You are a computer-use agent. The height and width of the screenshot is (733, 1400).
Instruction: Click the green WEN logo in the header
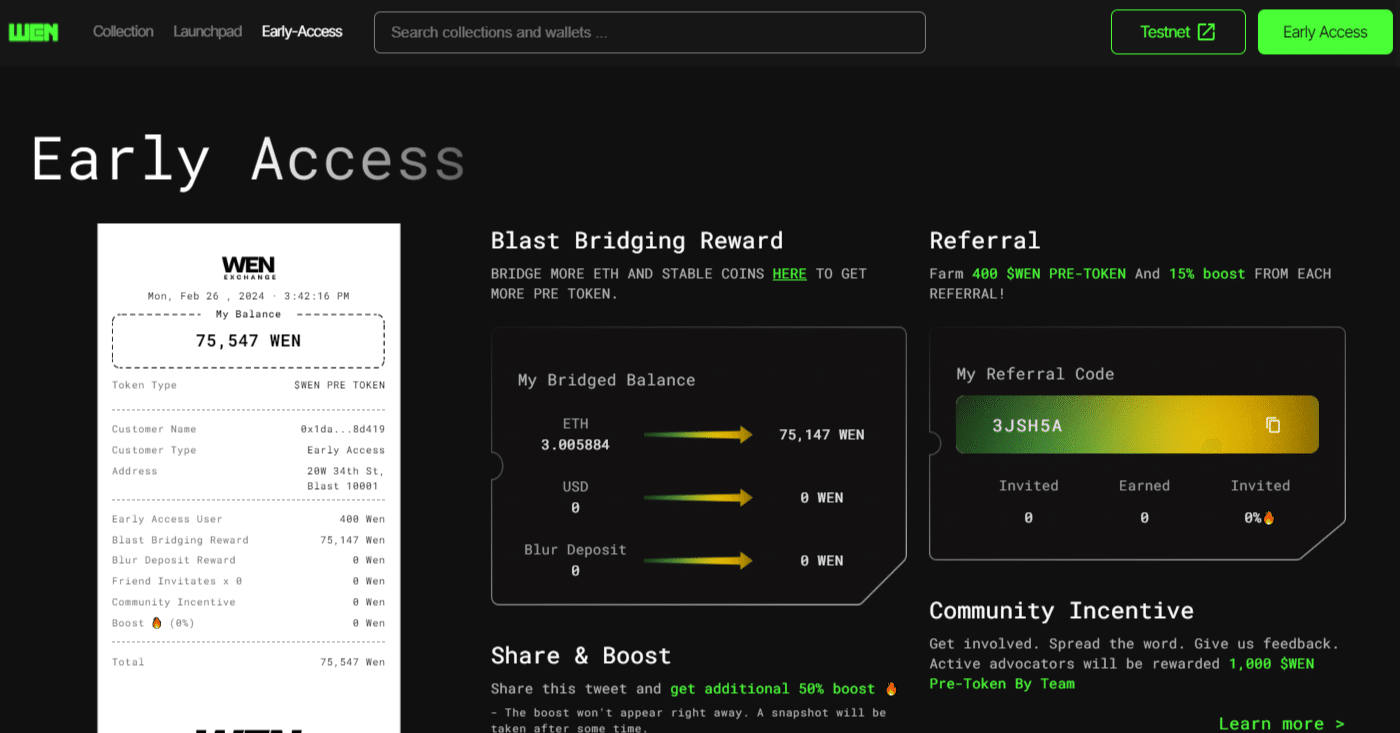click(34, 32)
